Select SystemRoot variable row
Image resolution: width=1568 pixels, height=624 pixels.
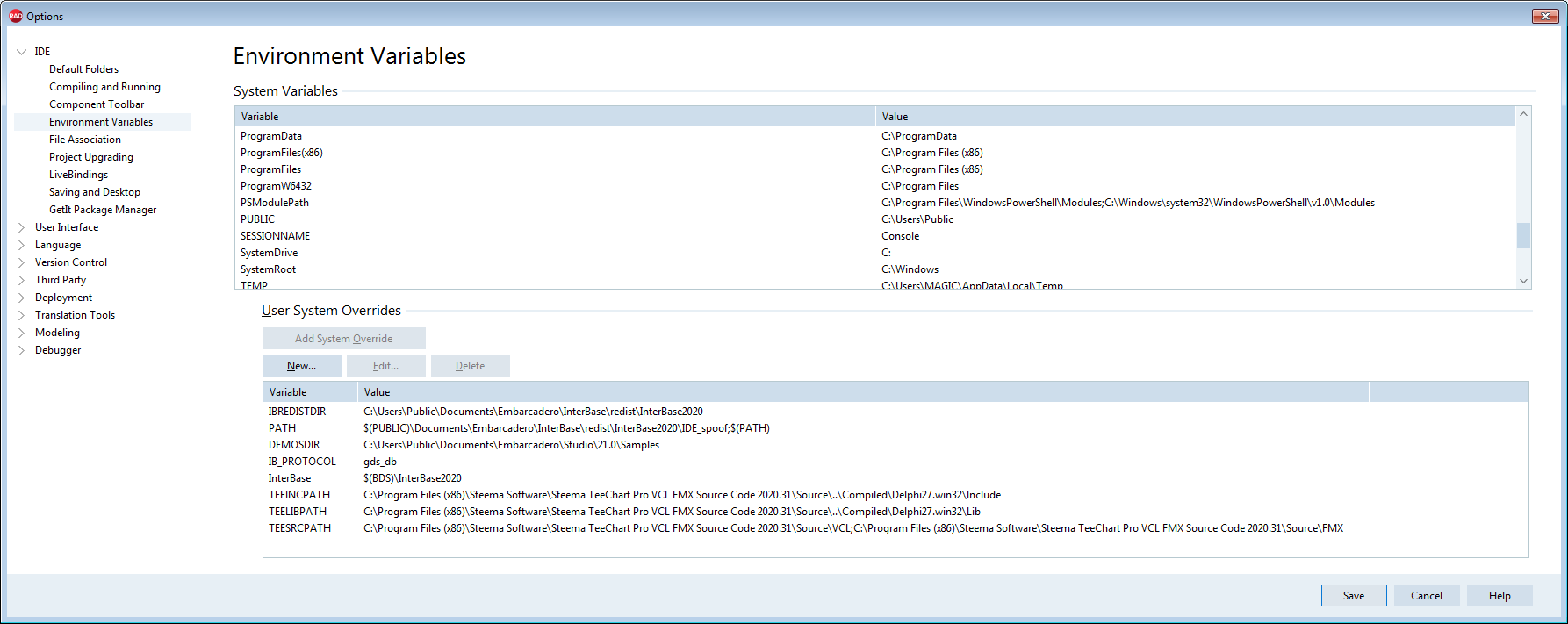point(875,269)
